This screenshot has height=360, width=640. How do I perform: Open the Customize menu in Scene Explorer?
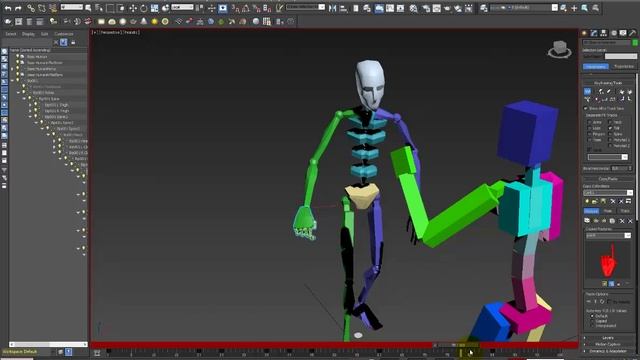[64, 34]
